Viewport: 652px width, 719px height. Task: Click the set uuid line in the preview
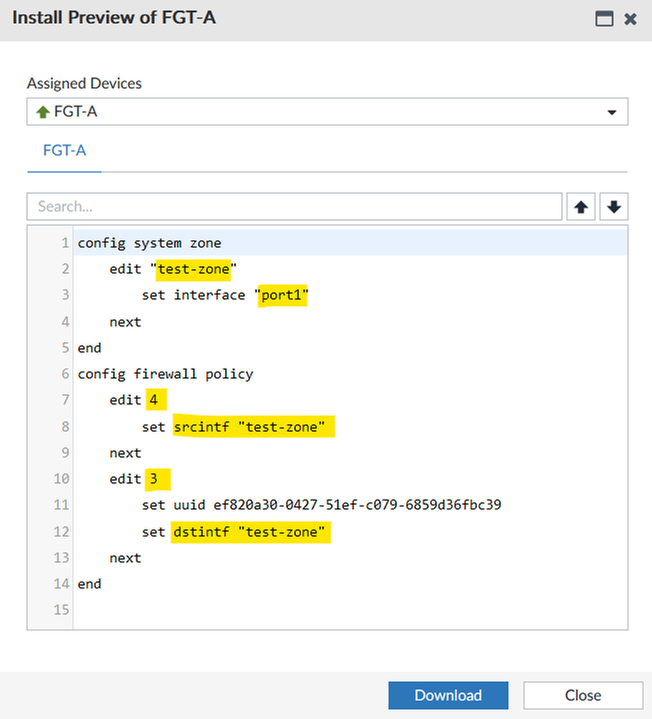(x=321, y=505)
